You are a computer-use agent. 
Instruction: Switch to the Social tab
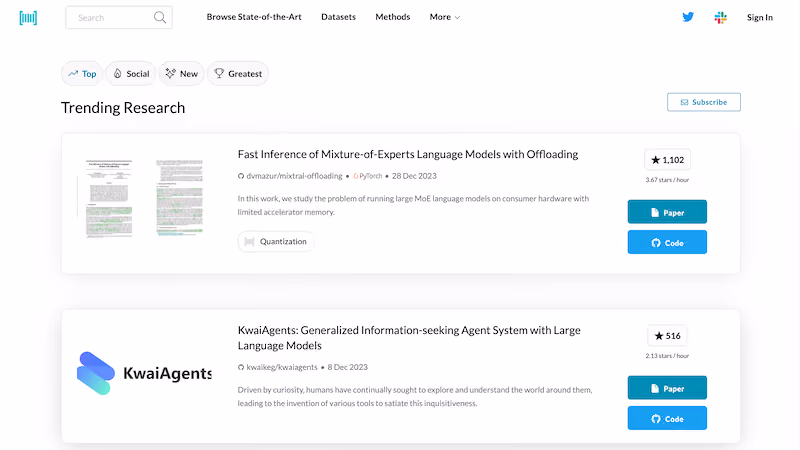click(131, 73)
